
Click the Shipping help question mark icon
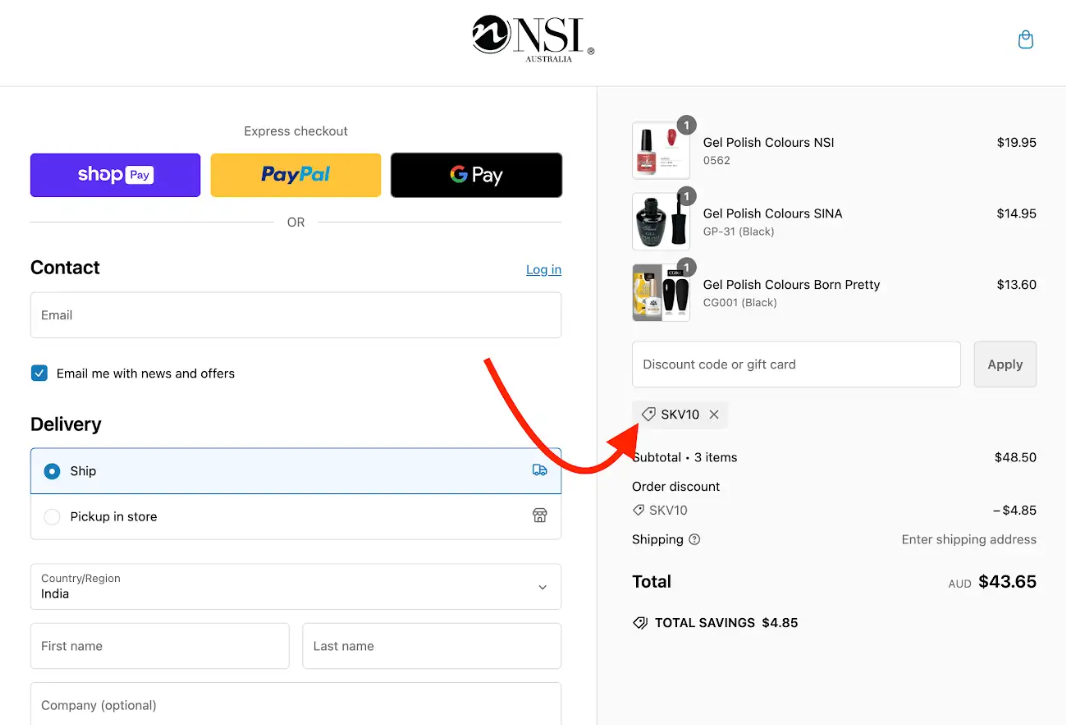tap(694, 539)
